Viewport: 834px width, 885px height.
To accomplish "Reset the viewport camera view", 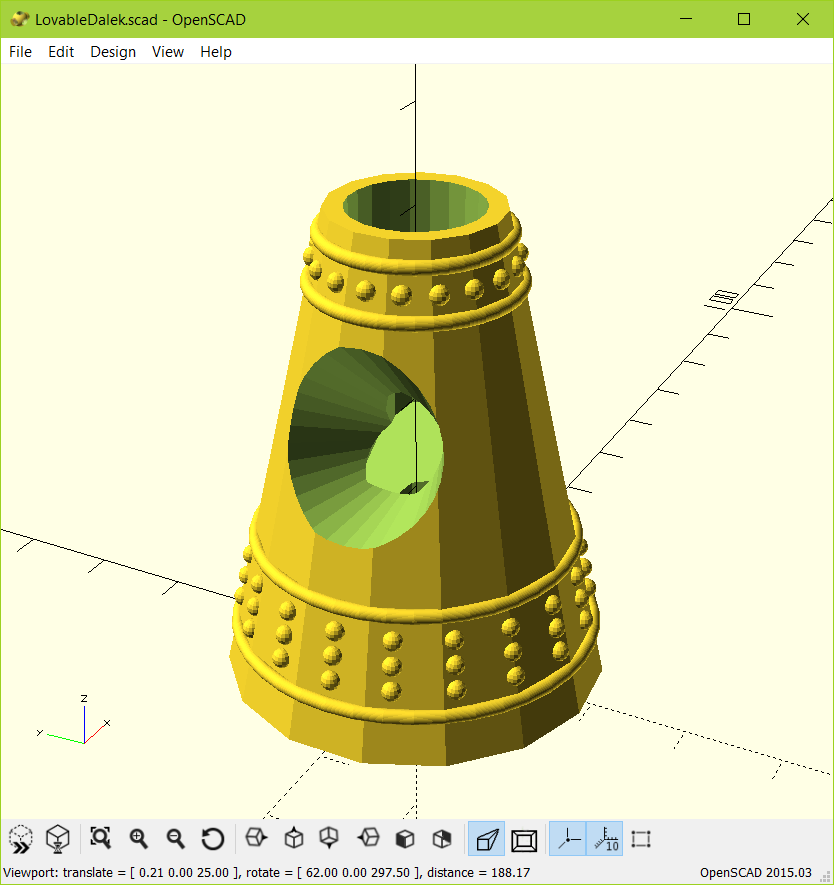I will pyautogui.click(x=212, y=839).
